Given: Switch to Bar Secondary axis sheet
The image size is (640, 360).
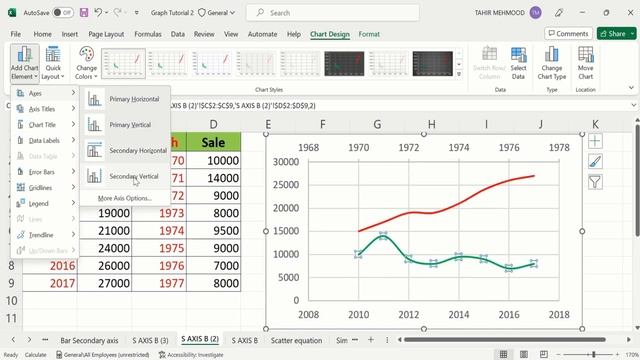Looking at the screenshot, I should pos(89,340).
